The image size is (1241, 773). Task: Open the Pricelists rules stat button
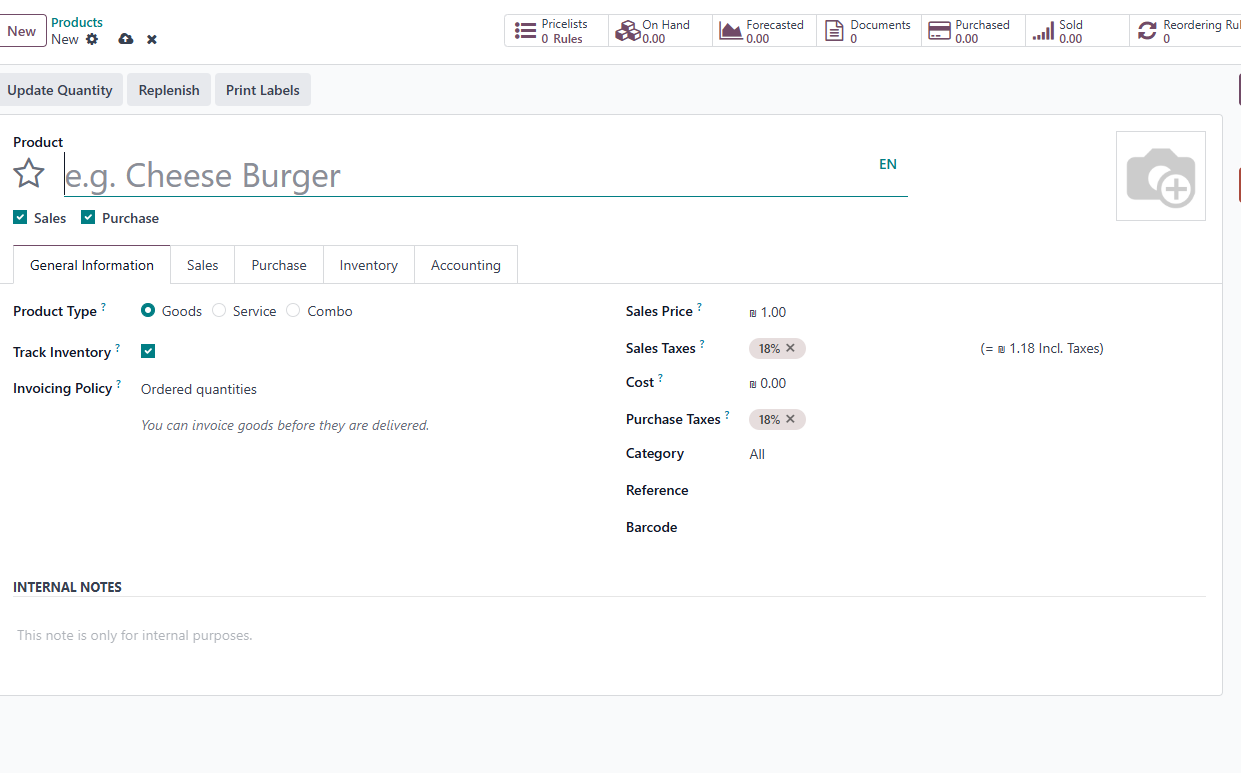tap(556, 31)
